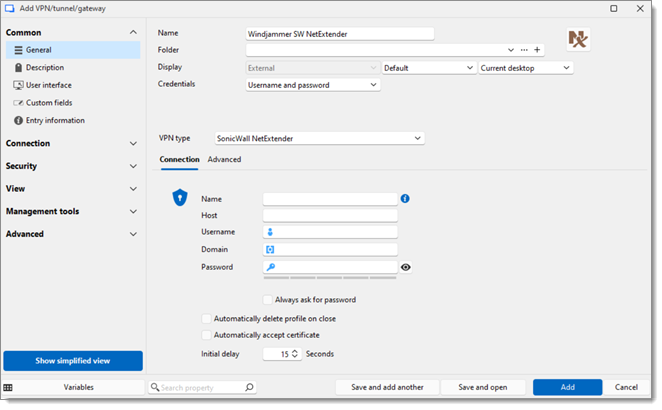The height and width of the screenshot is (410, 662).
Task: Click the Add button
Action: pos(567,387)
